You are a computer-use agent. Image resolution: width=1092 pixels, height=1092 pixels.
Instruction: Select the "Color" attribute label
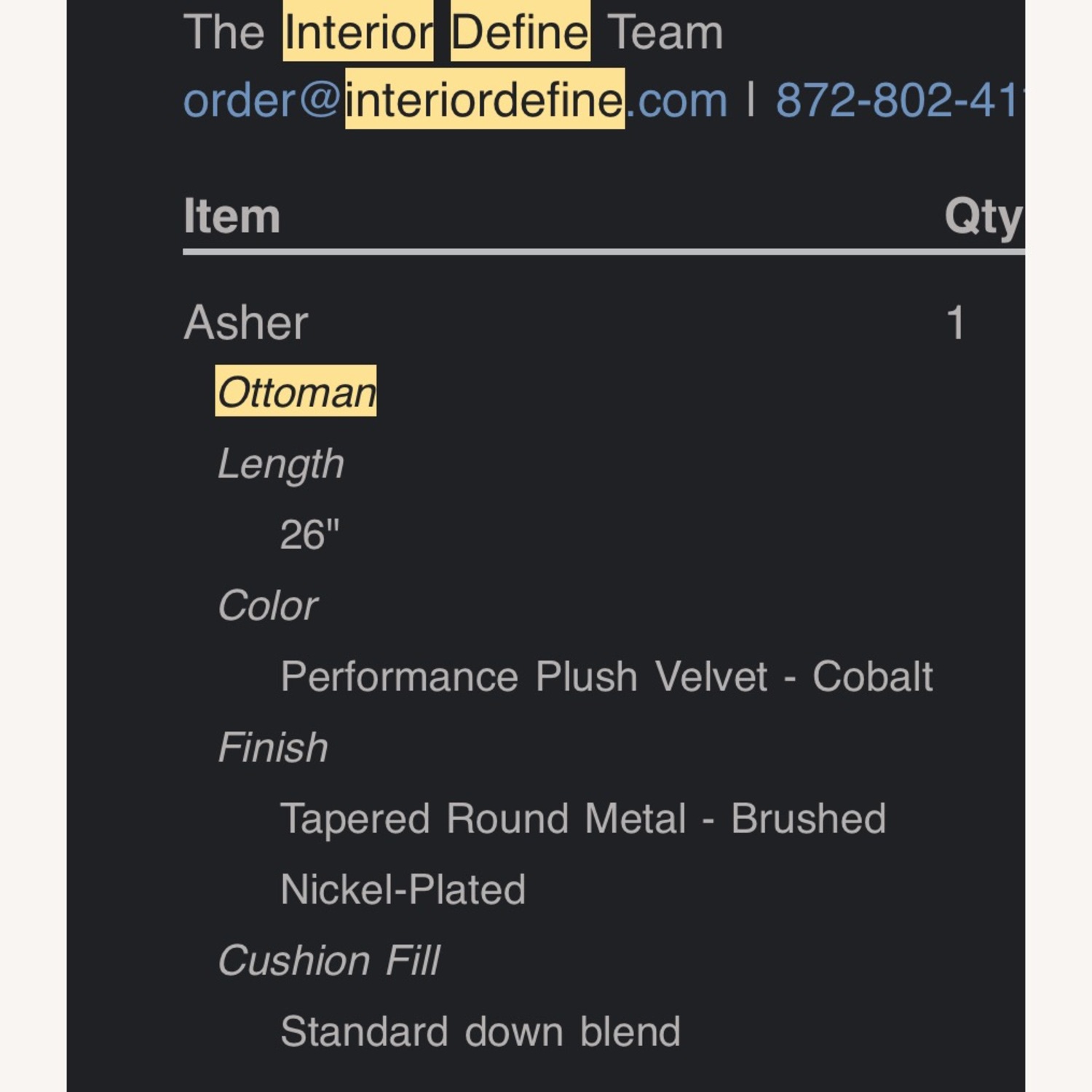pyautogui.click(x=267, y=606)
